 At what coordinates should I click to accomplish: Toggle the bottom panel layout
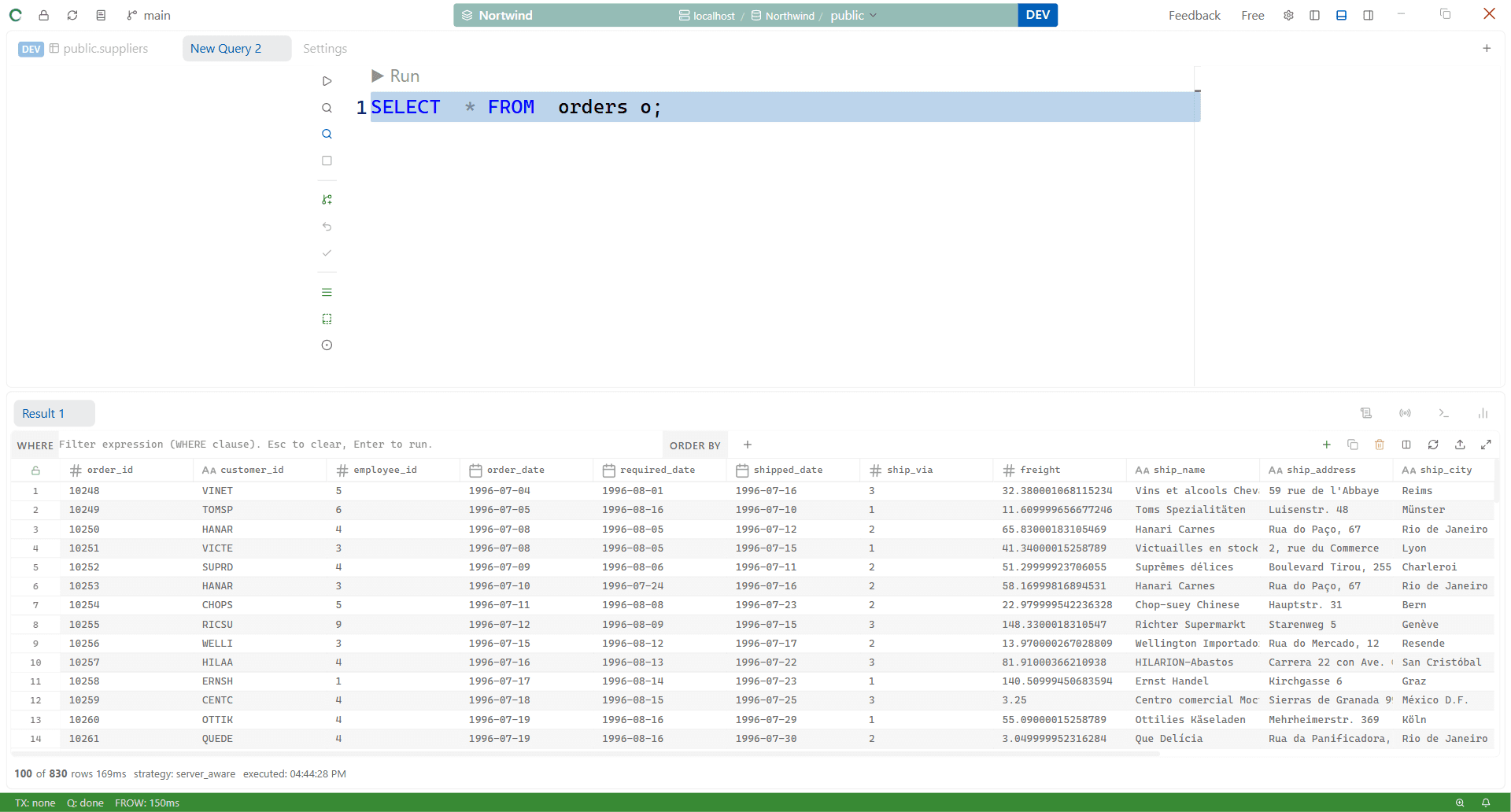pyautogui.click(x=1342, y=15)
